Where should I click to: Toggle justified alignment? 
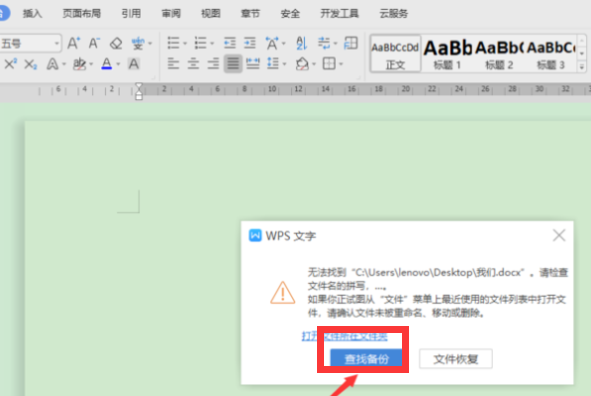coord(233,64)
